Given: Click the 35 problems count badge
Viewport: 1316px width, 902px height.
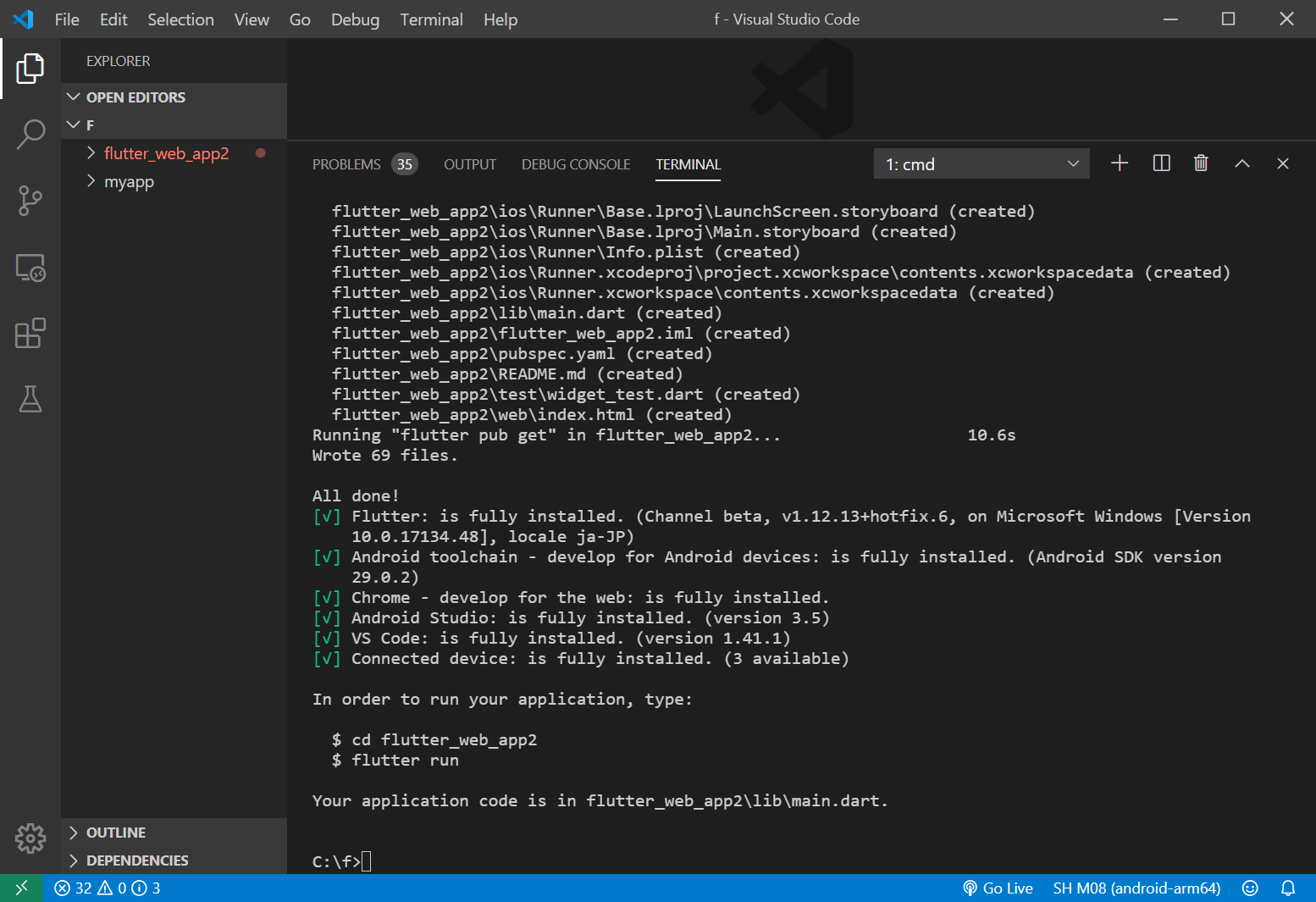Looking at the screenshot, I should tap(405, 164).
